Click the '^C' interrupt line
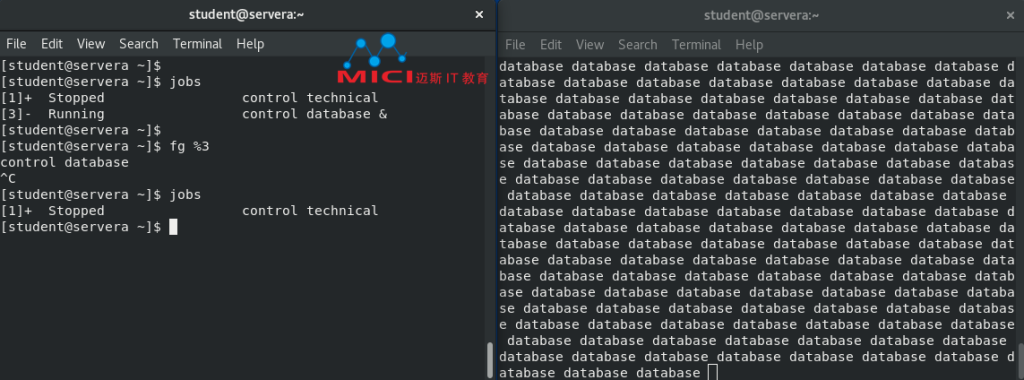Image resolution: width=1024 pixels, height=380 pixels. (8, 178)
